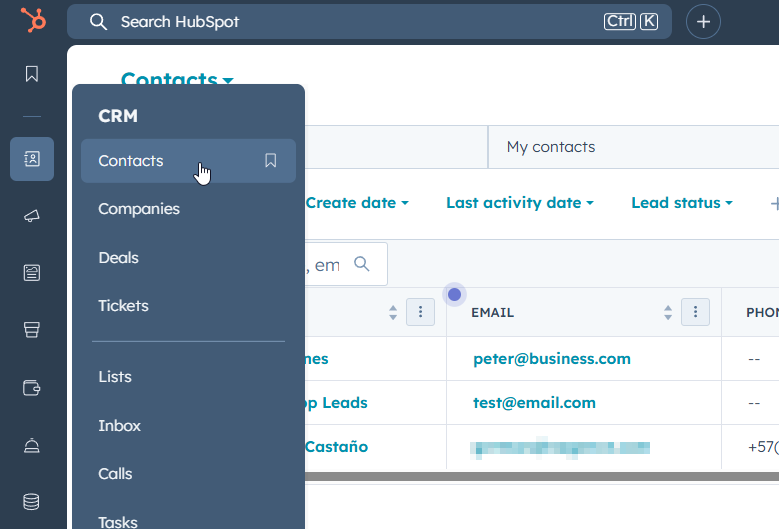The image size is (779, 529).
Task: Open the peter@business.com email link
Action: point(551,359)
